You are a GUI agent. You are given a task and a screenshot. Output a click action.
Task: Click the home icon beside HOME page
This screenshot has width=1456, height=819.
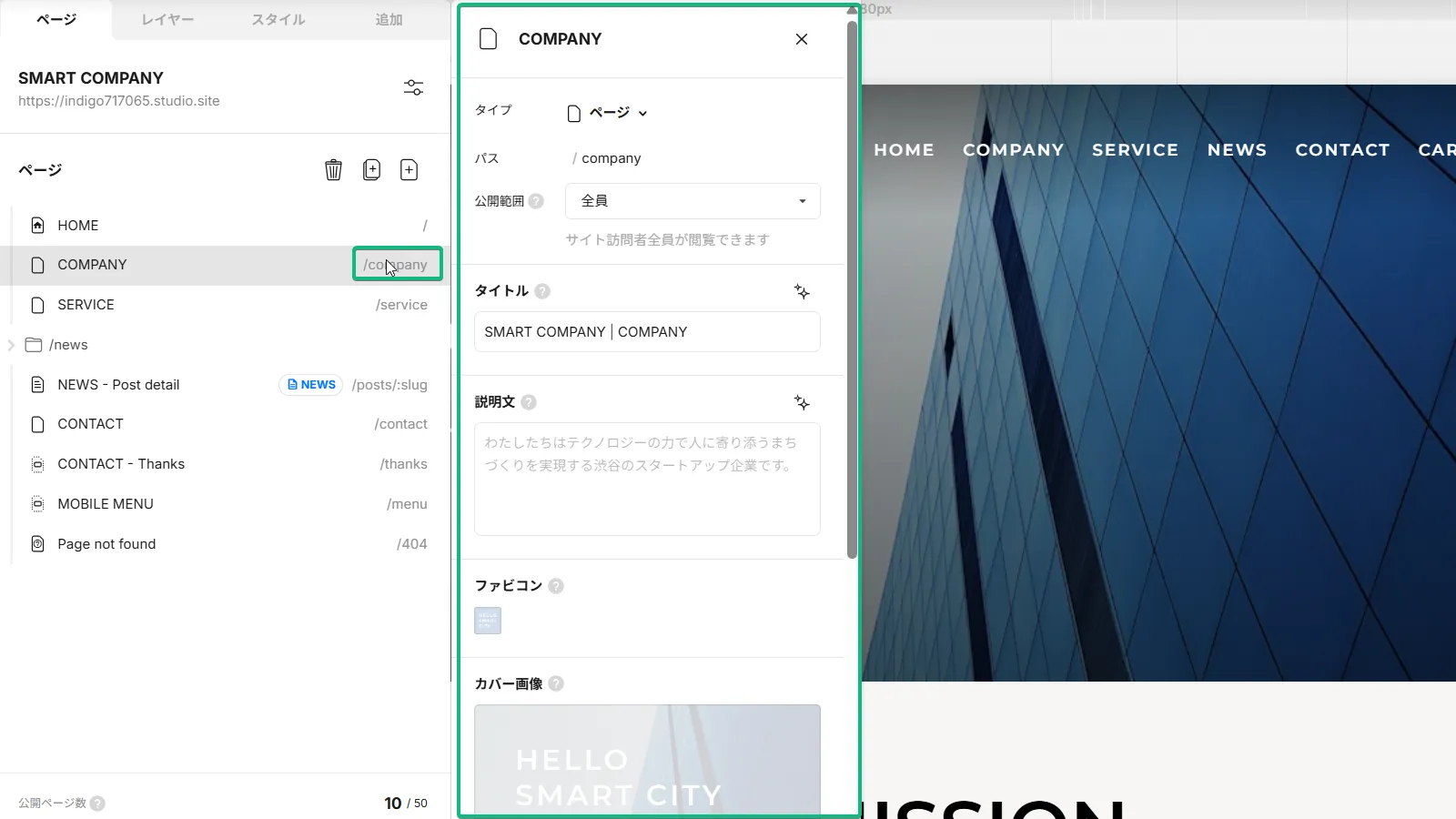coord(37,225)
